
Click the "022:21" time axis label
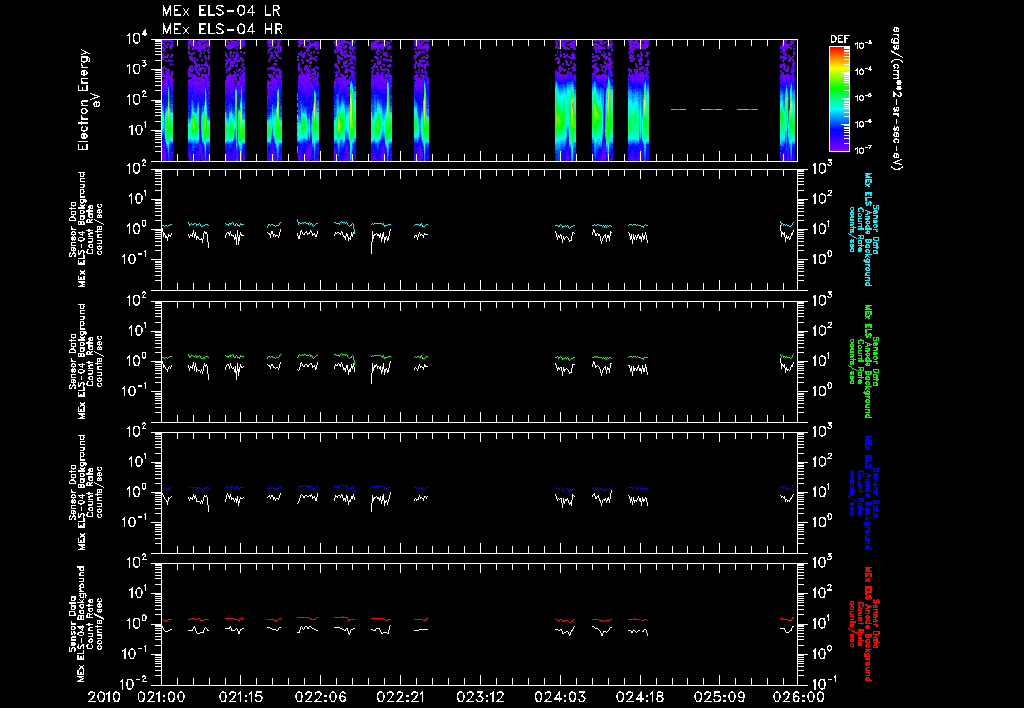(x=400, y=698)
